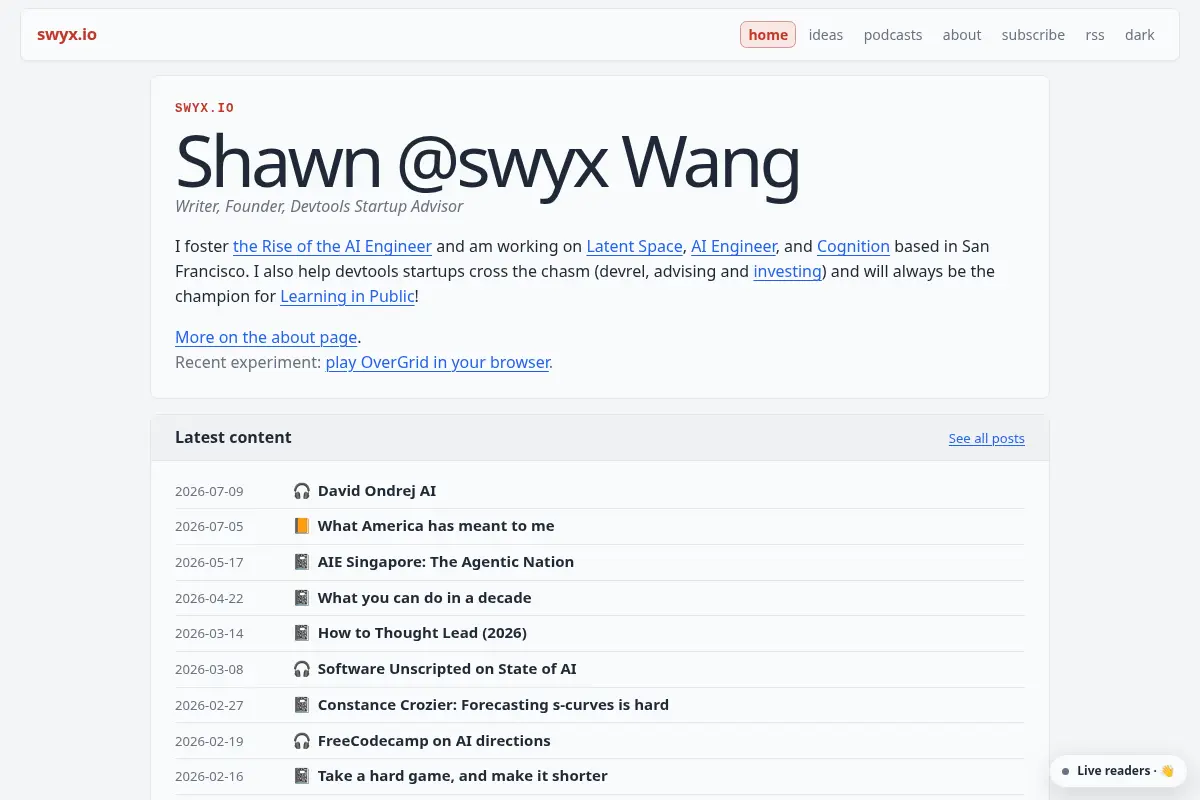
Task: Toggle dark mode in the header
Action: (x=1140, y=35)
